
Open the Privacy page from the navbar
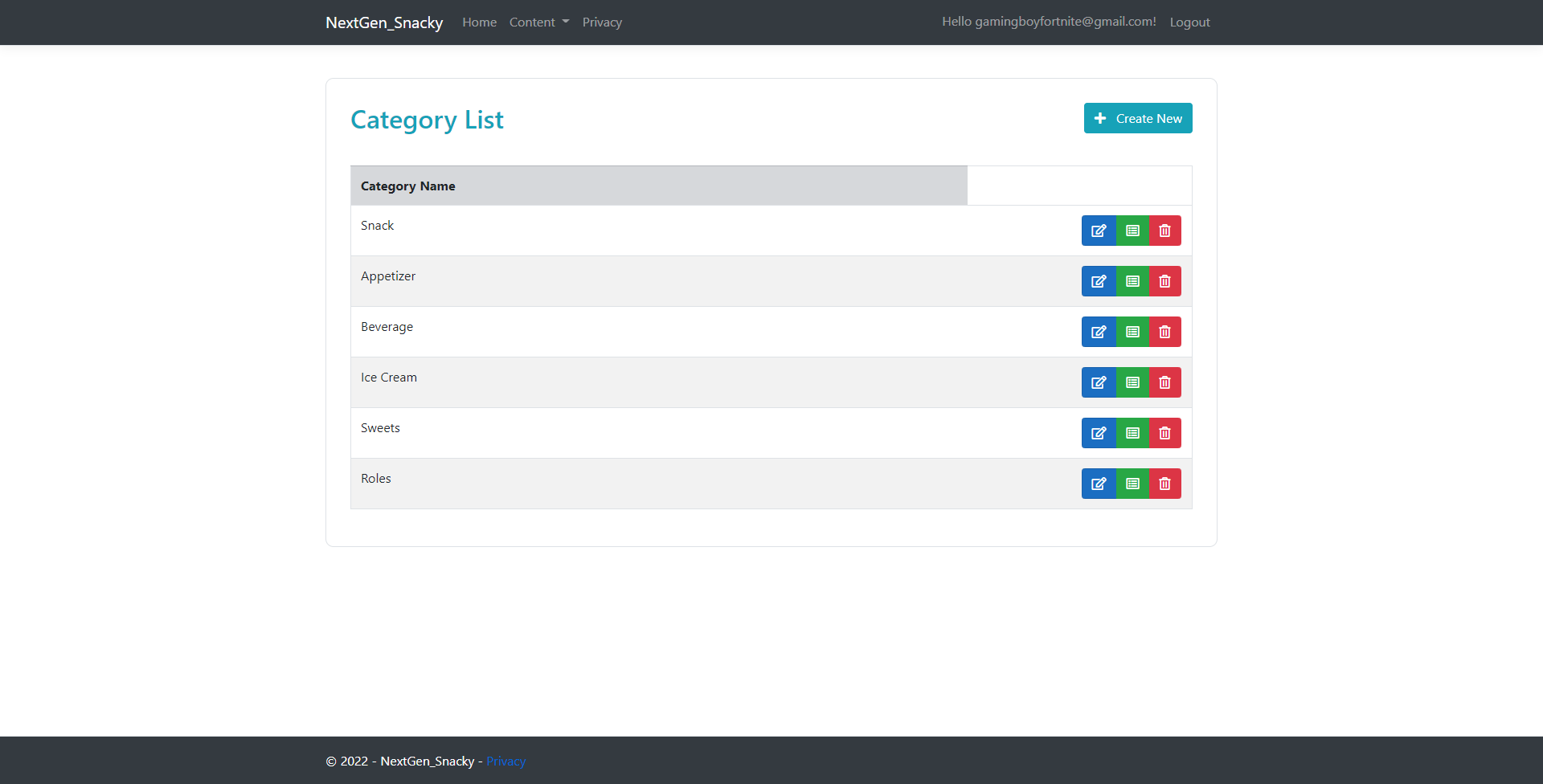(x=602, y=22)
